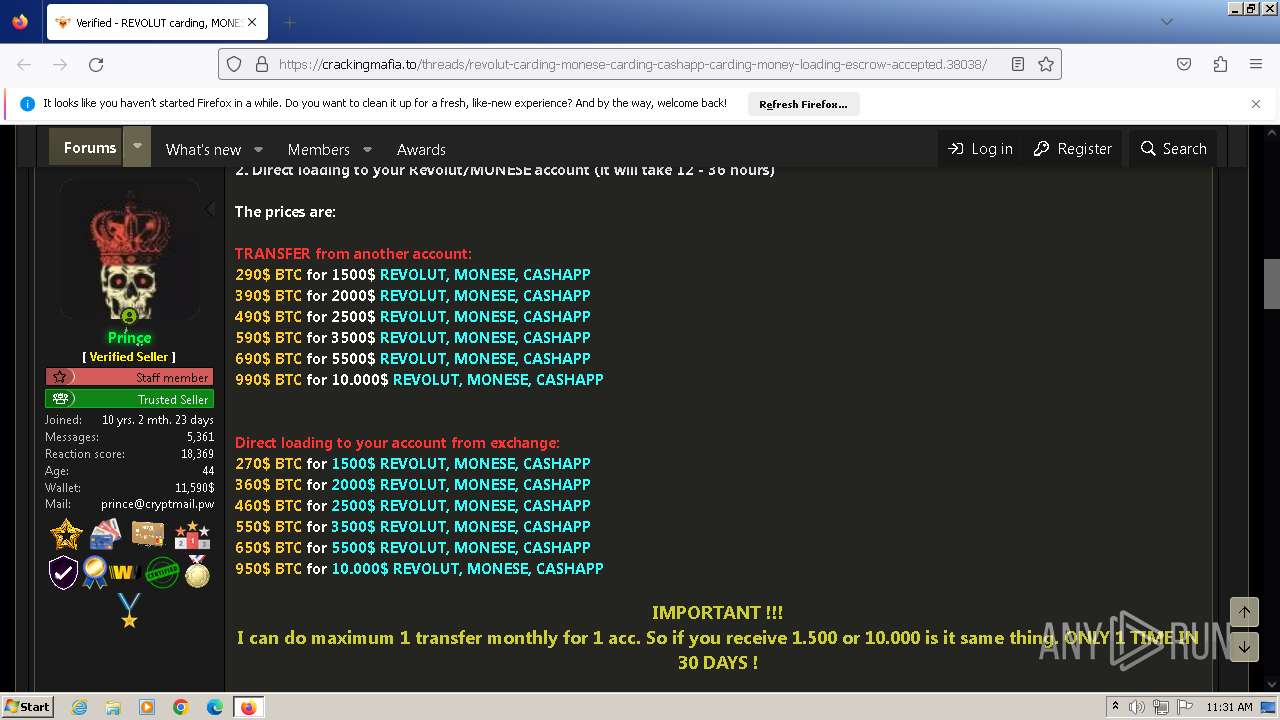The height and width of the screenshot is (720, 1280).
Task: Click the taskbar clock showing 11:31 AM
Action: (x=1229, y=707)
